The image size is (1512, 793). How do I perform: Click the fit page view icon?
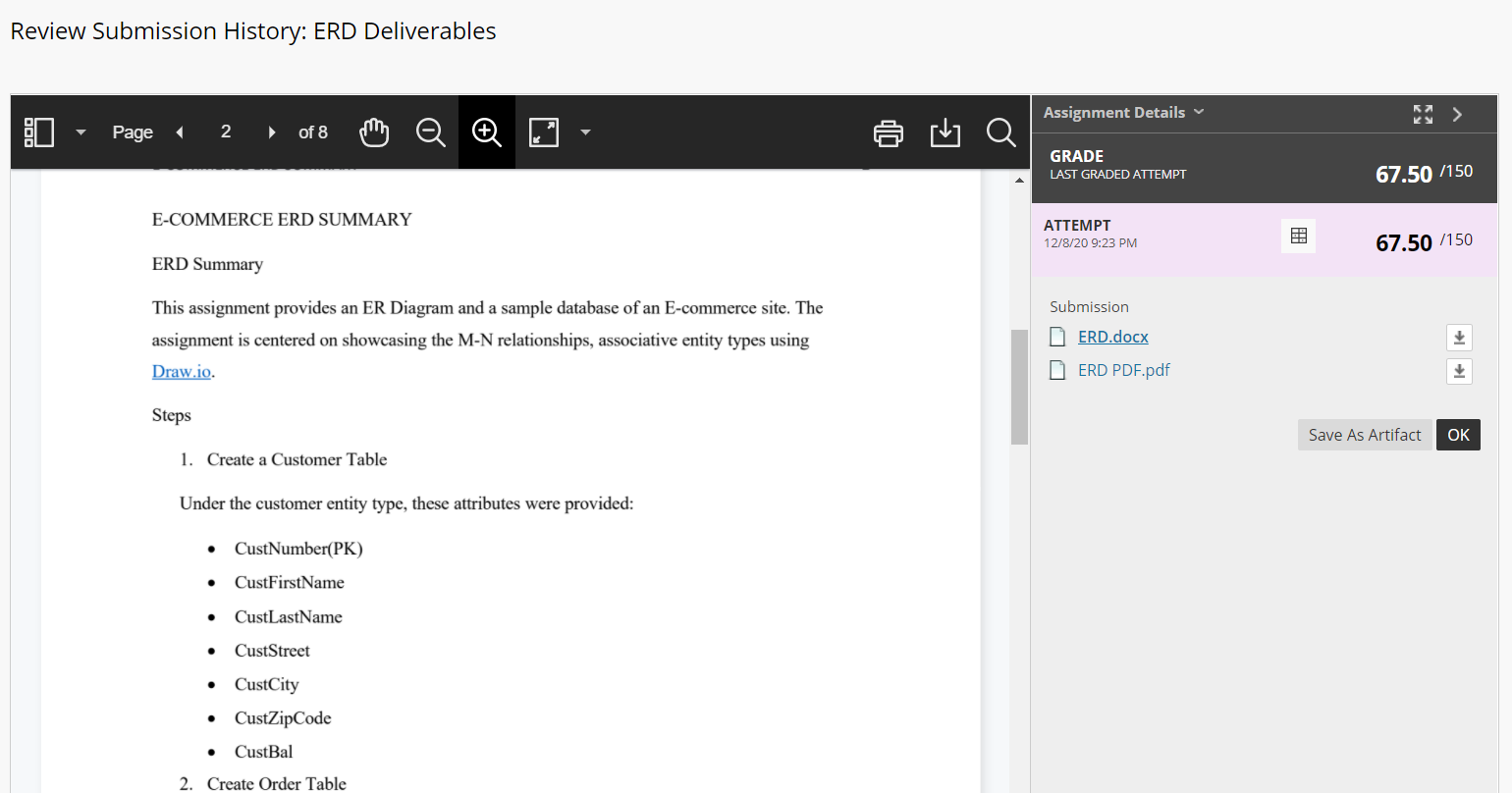544,132
